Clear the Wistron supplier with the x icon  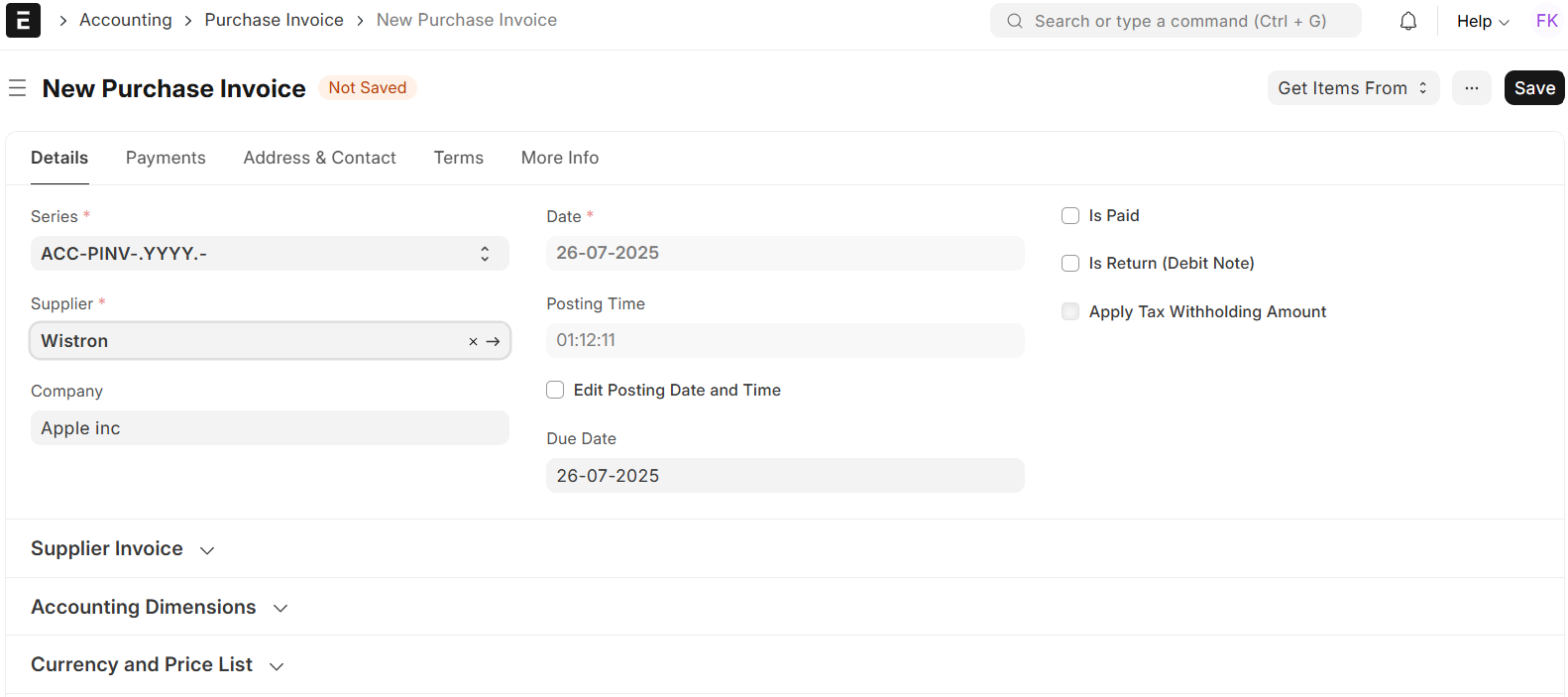[473, 341]
